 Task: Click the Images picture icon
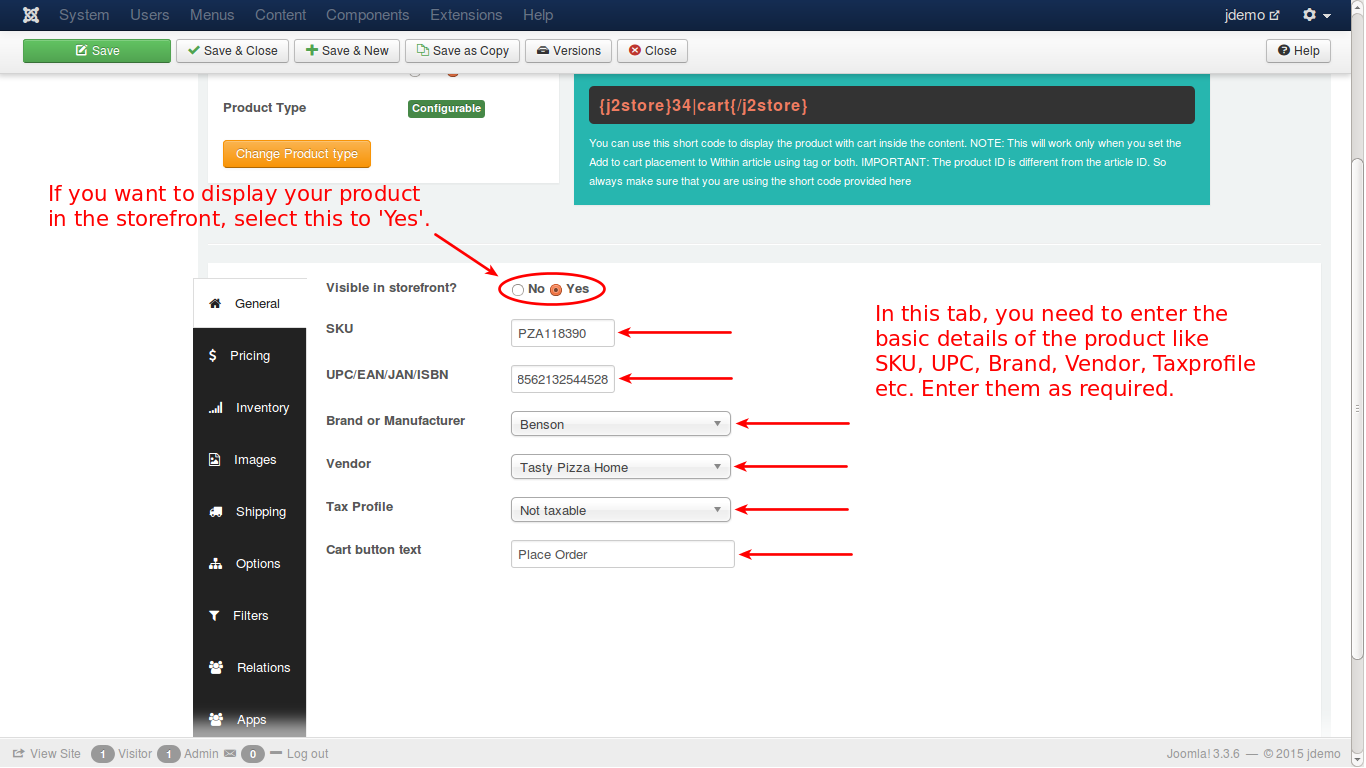tap(214, 460)
